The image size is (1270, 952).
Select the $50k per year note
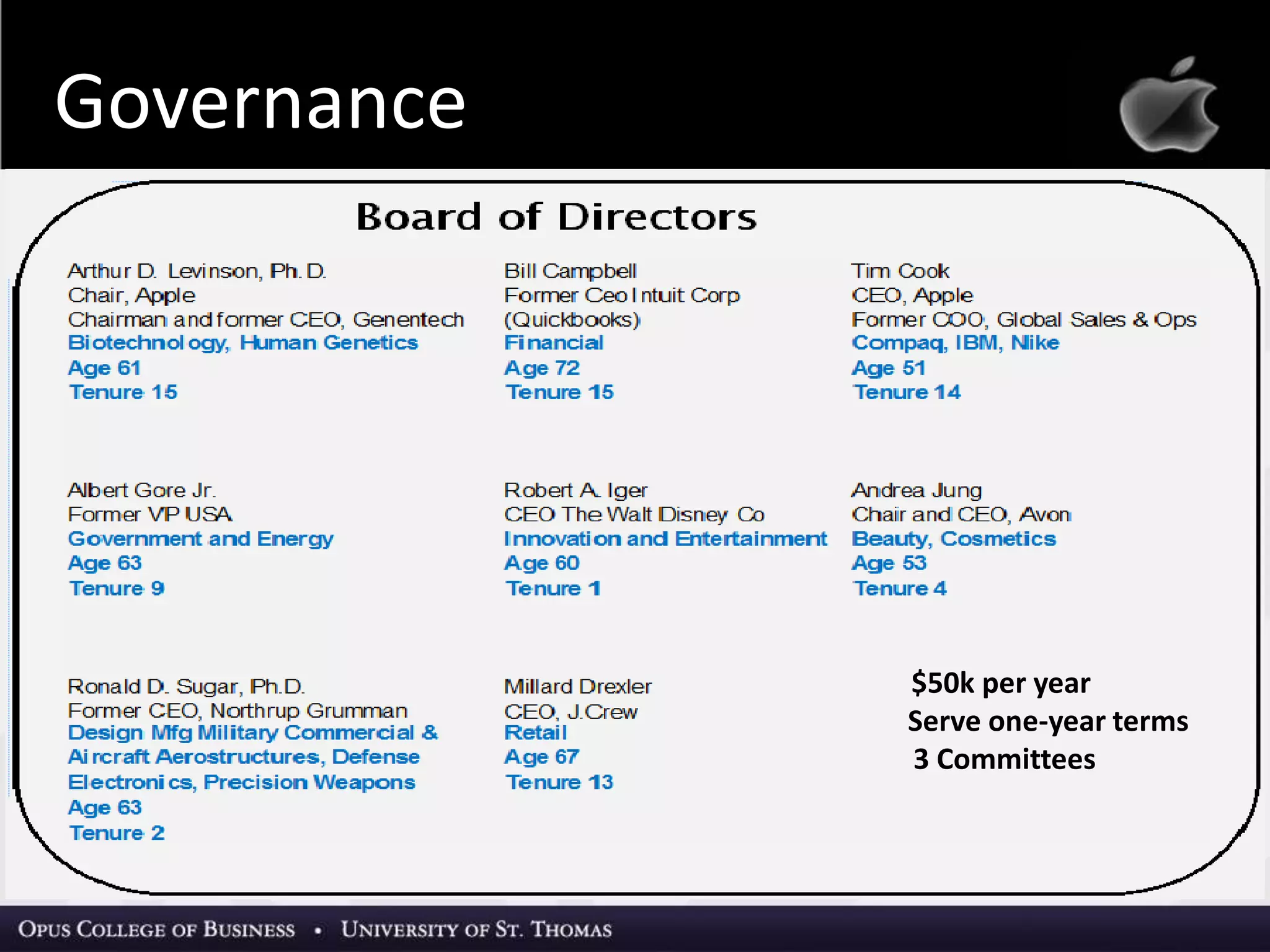point(1001,683)
